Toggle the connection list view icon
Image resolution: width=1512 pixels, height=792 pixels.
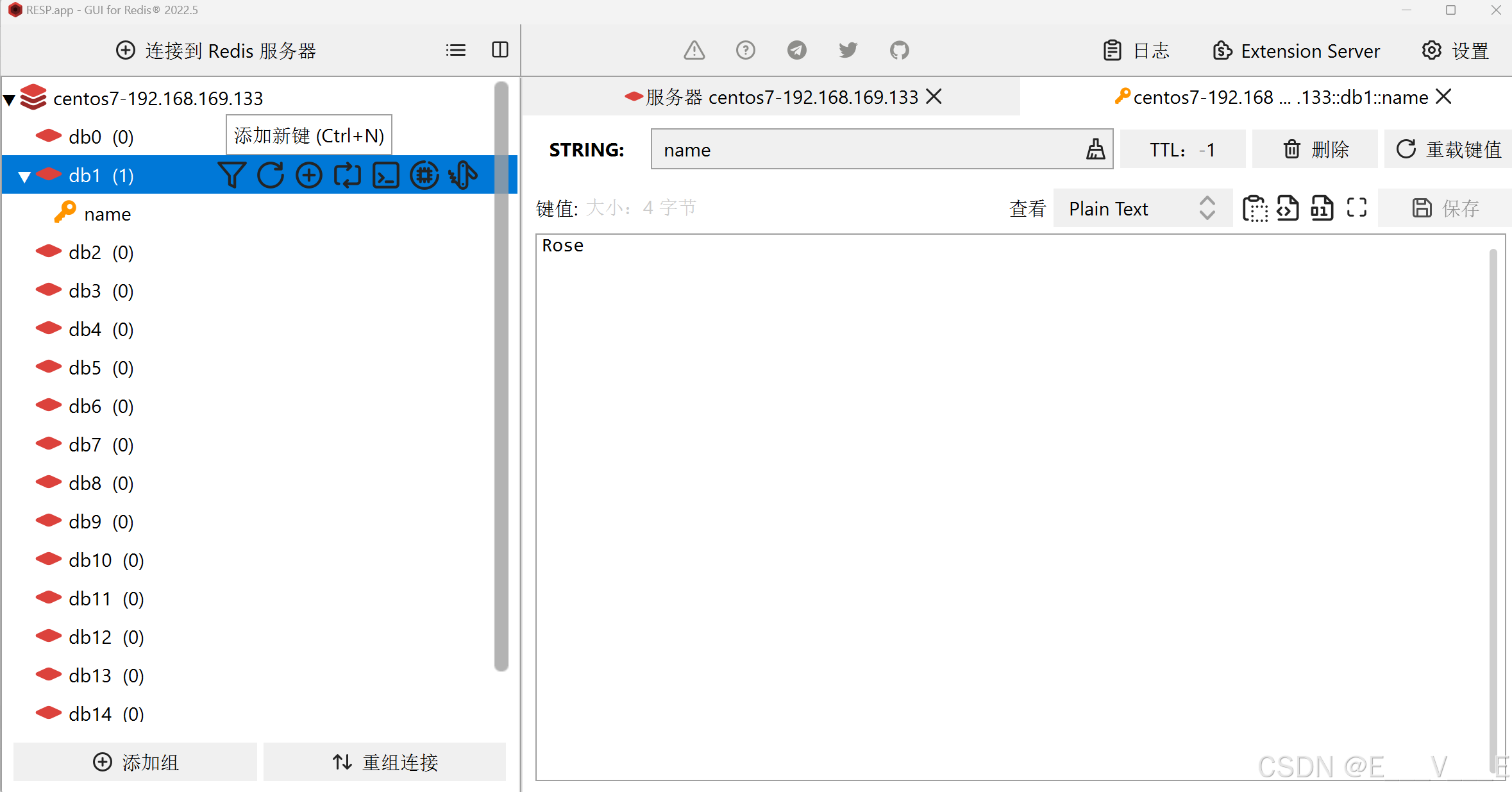pos(456,50)
